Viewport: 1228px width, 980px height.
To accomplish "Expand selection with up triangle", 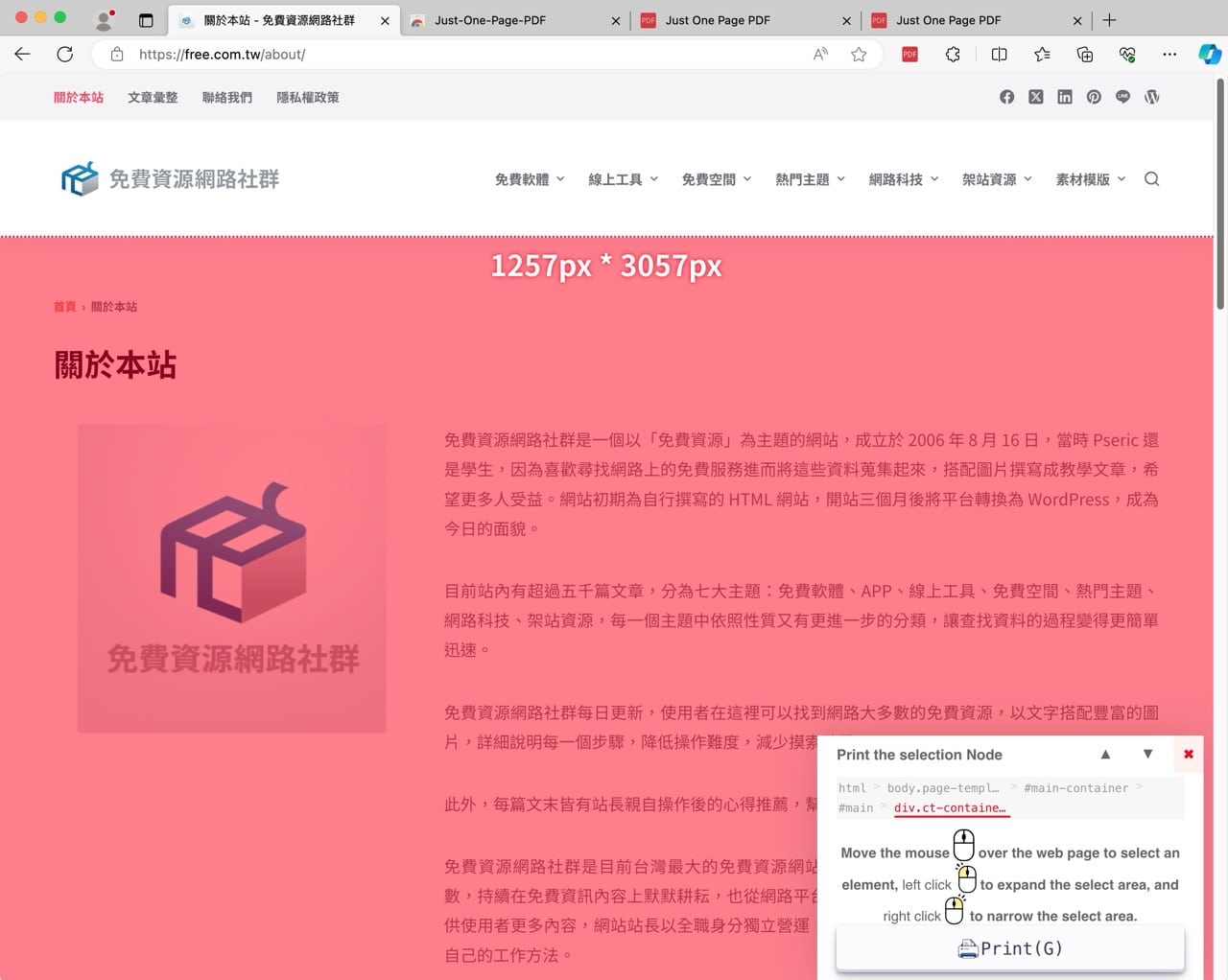I will (1105, 755).
